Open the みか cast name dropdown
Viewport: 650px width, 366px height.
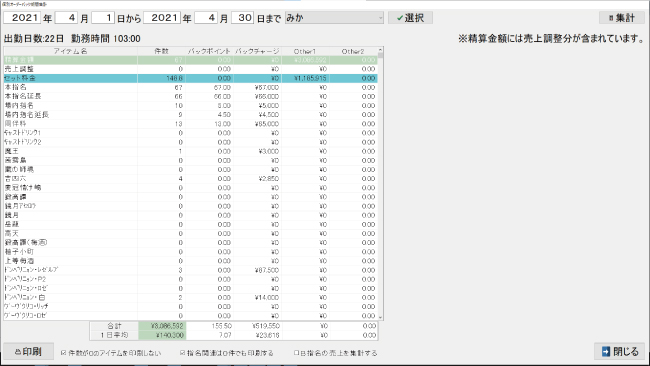(334, 18)
